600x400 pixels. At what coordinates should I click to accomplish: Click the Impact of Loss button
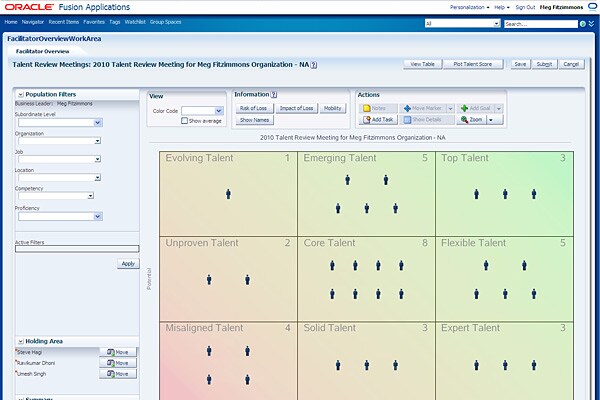(x=296, y=108)
